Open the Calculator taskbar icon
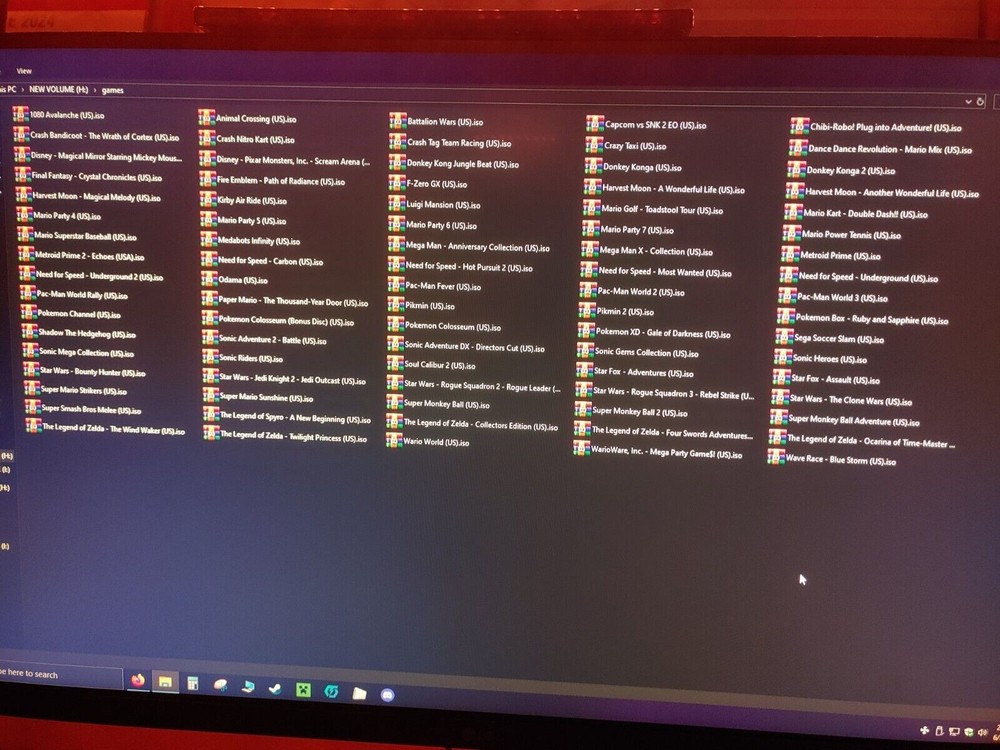The width and height of the screenshot is (1000, 750). (x=193, y=684)
